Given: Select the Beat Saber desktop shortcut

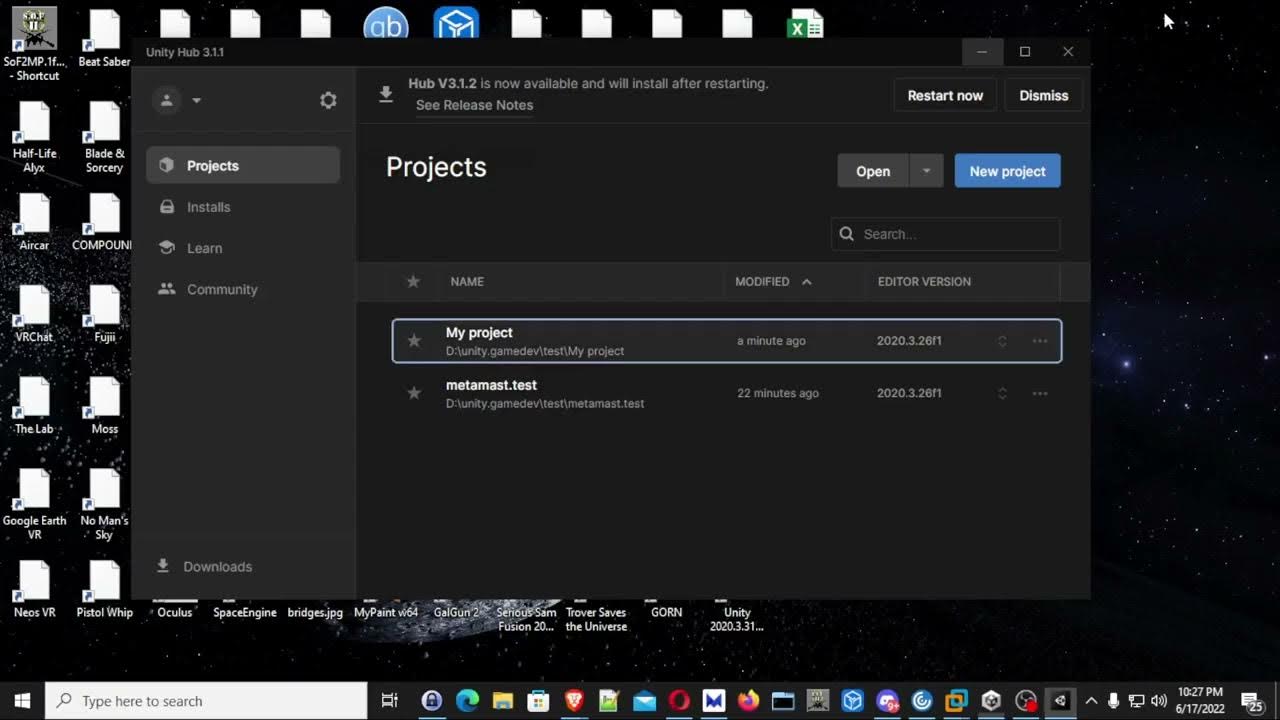Looking at the screenshot, I should tap(104, 40).
